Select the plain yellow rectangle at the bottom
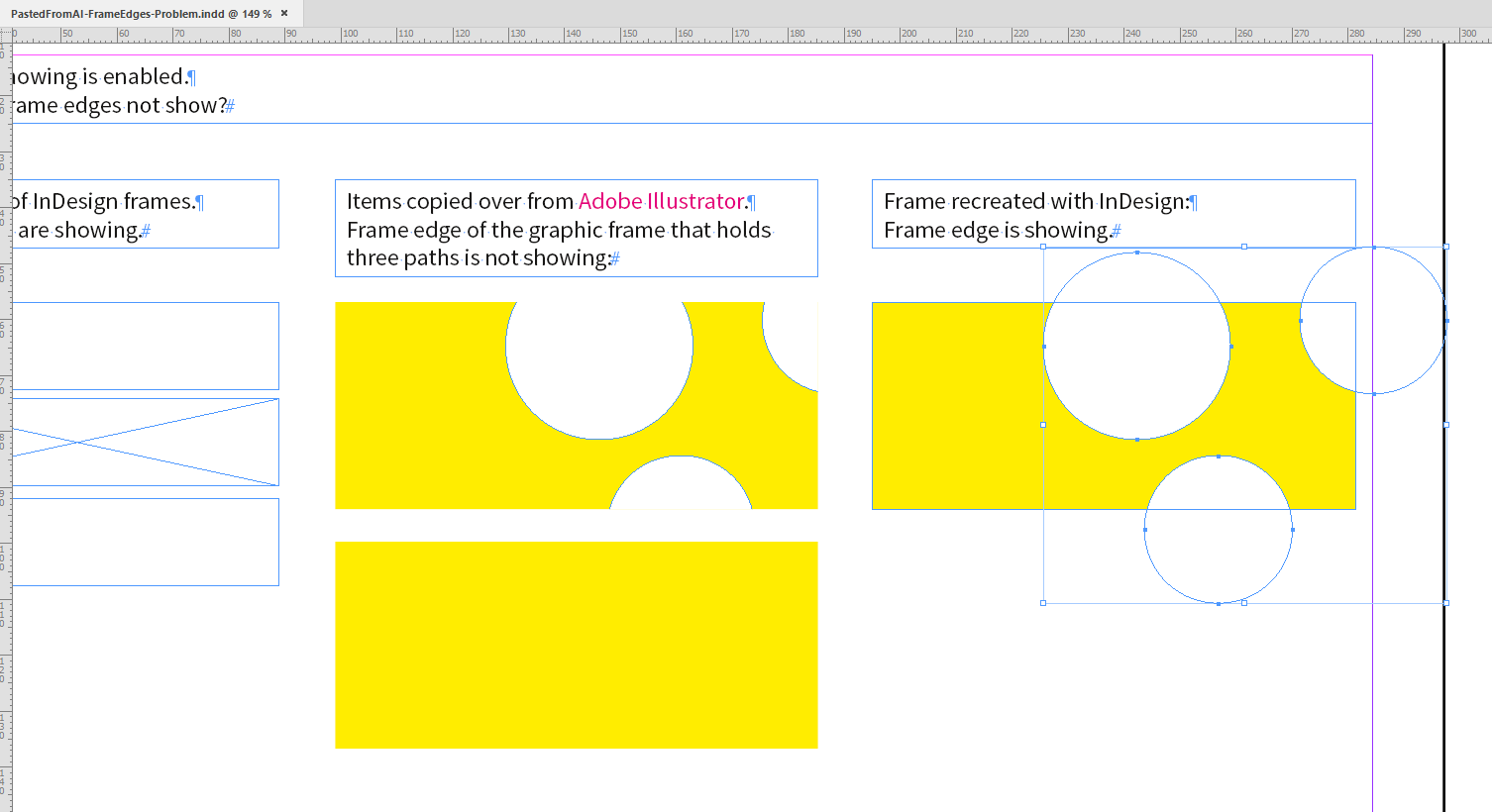The width and height of the screenshot is (1492, 812). pyautogui.click(x=577, y=644)
